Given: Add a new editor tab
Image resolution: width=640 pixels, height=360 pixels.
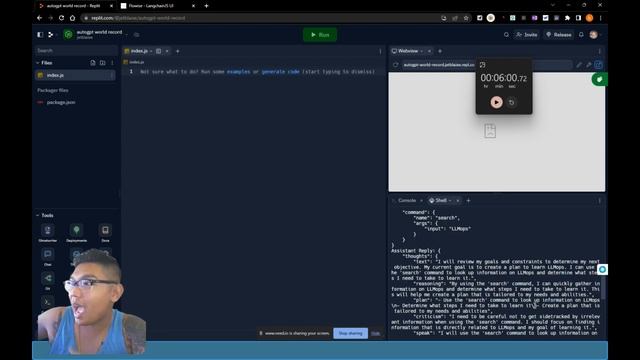Looking at the screenshot, I should 178,51.
